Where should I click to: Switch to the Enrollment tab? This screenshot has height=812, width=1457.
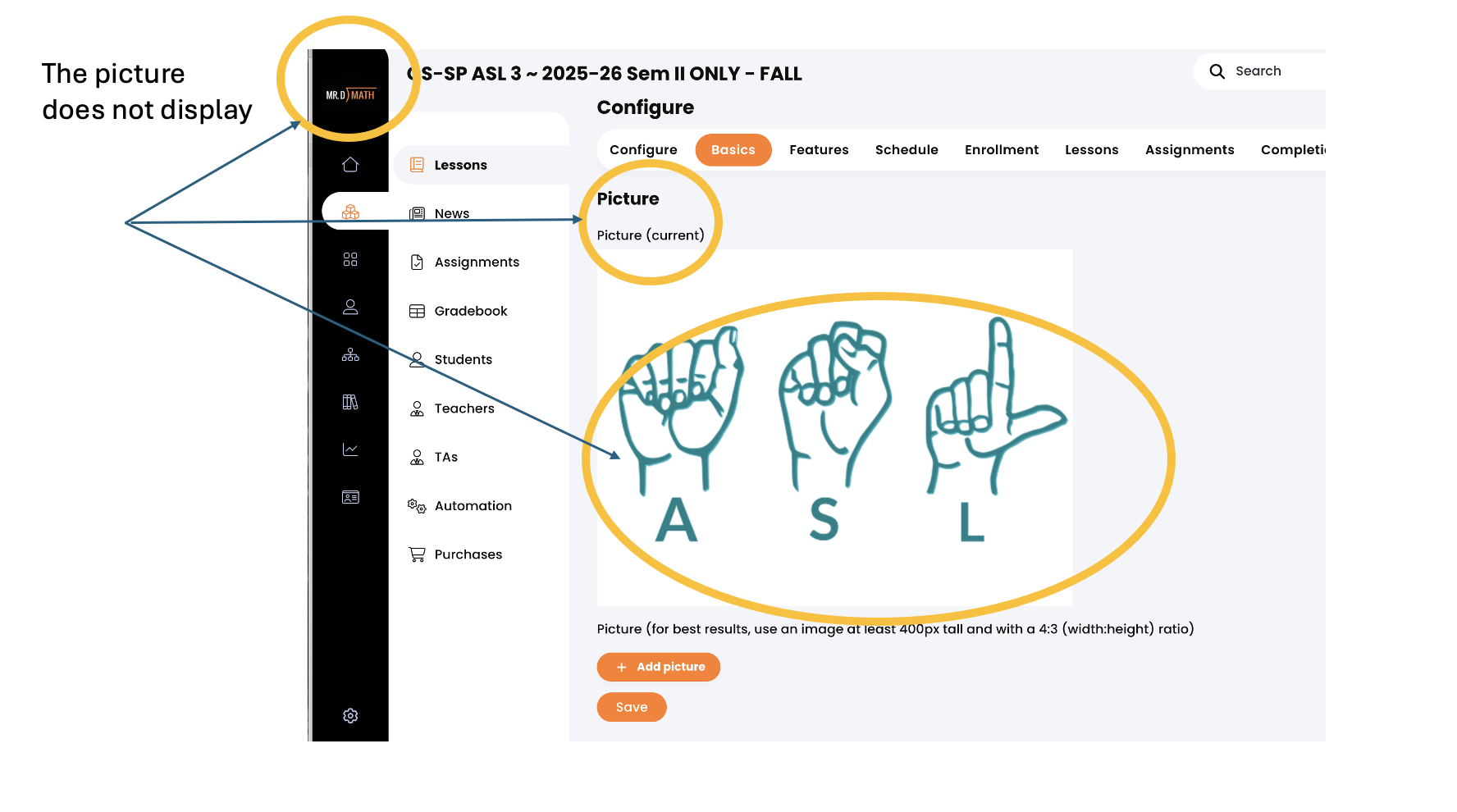click(1002, 150)
